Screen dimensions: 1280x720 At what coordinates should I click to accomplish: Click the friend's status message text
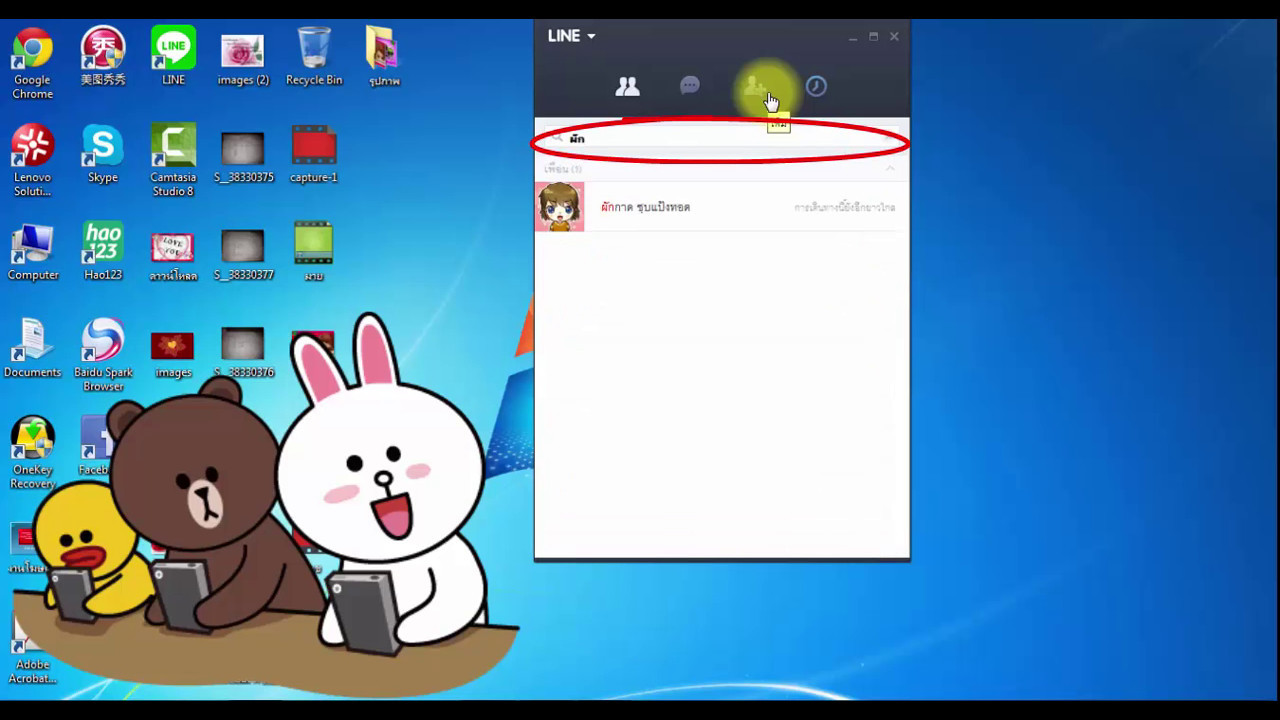point(844,208)
